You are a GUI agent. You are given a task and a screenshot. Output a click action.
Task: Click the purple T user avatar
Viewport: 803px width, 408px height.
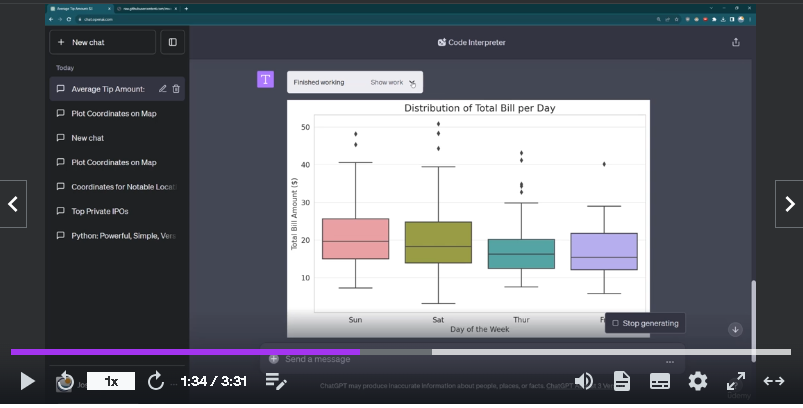point(265,79)
